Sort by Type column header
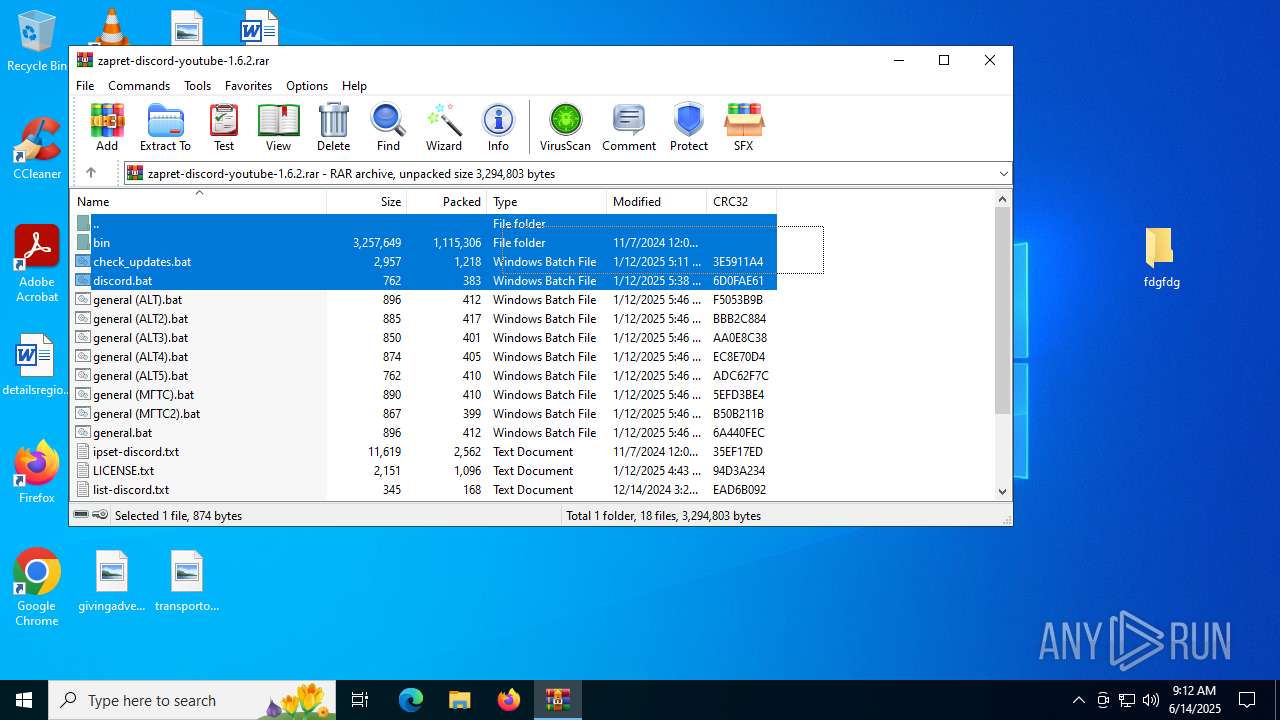The height and width of the screenshot is (720, 1280). pos(547,201)
